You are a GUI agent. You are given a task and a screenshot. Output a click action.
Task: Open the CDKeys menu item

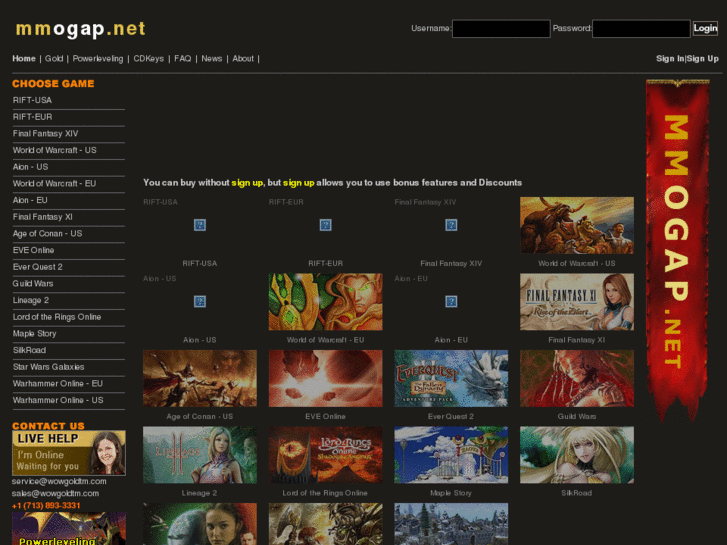pos(148,58)
